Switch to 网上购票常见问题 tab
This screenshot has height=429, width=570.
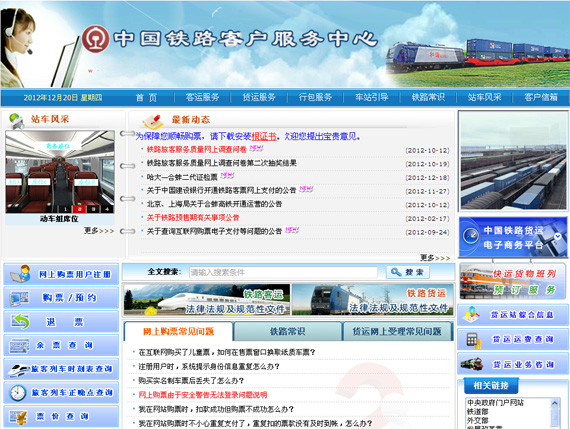point(178,331)
